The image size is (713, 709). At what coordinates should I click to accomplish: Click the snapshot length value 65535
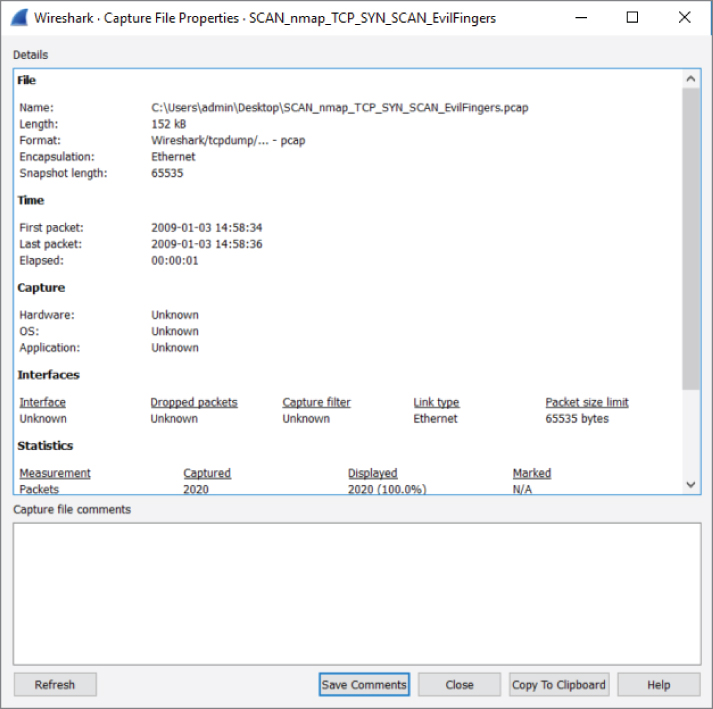(x=167, y=173)
